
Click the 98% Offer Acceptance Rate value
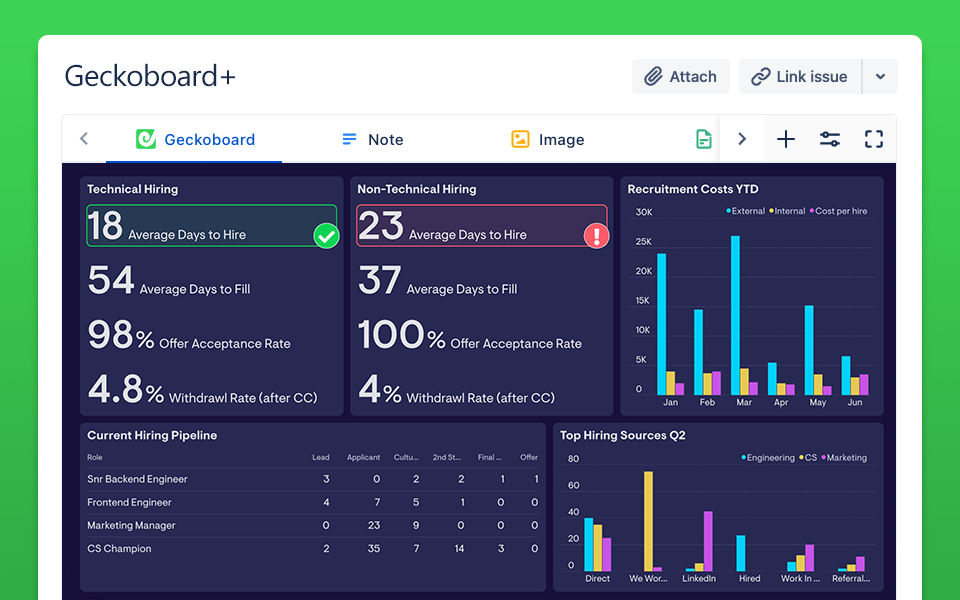[x=121, y=335]
